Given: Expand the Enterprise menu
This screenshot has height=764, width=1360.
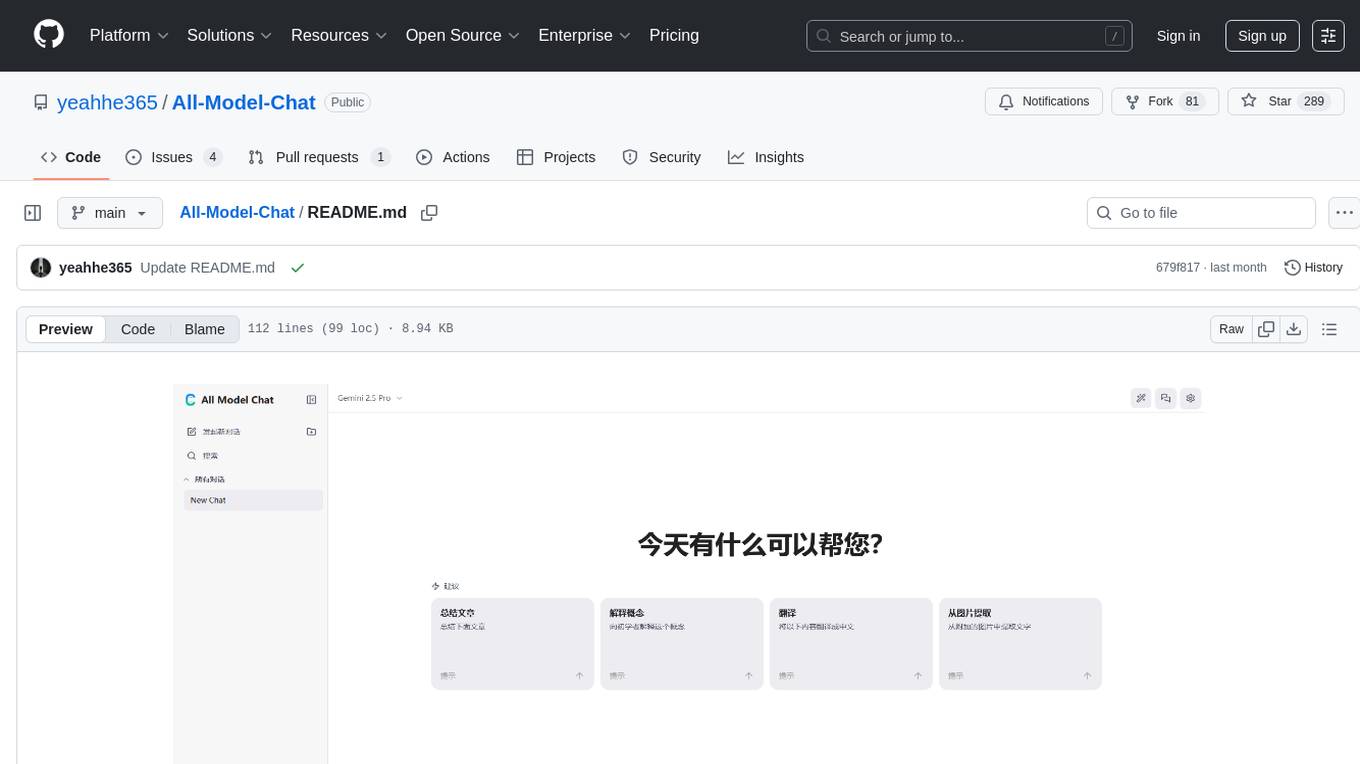Looking at the screenshot, I should point(585,35).
